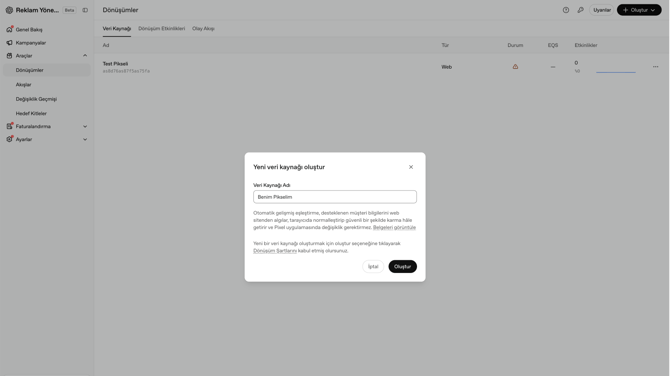Viewport: 670px width, 376px height.
Task: Click the Dönüşümler page title
Action: coord(120,10)
